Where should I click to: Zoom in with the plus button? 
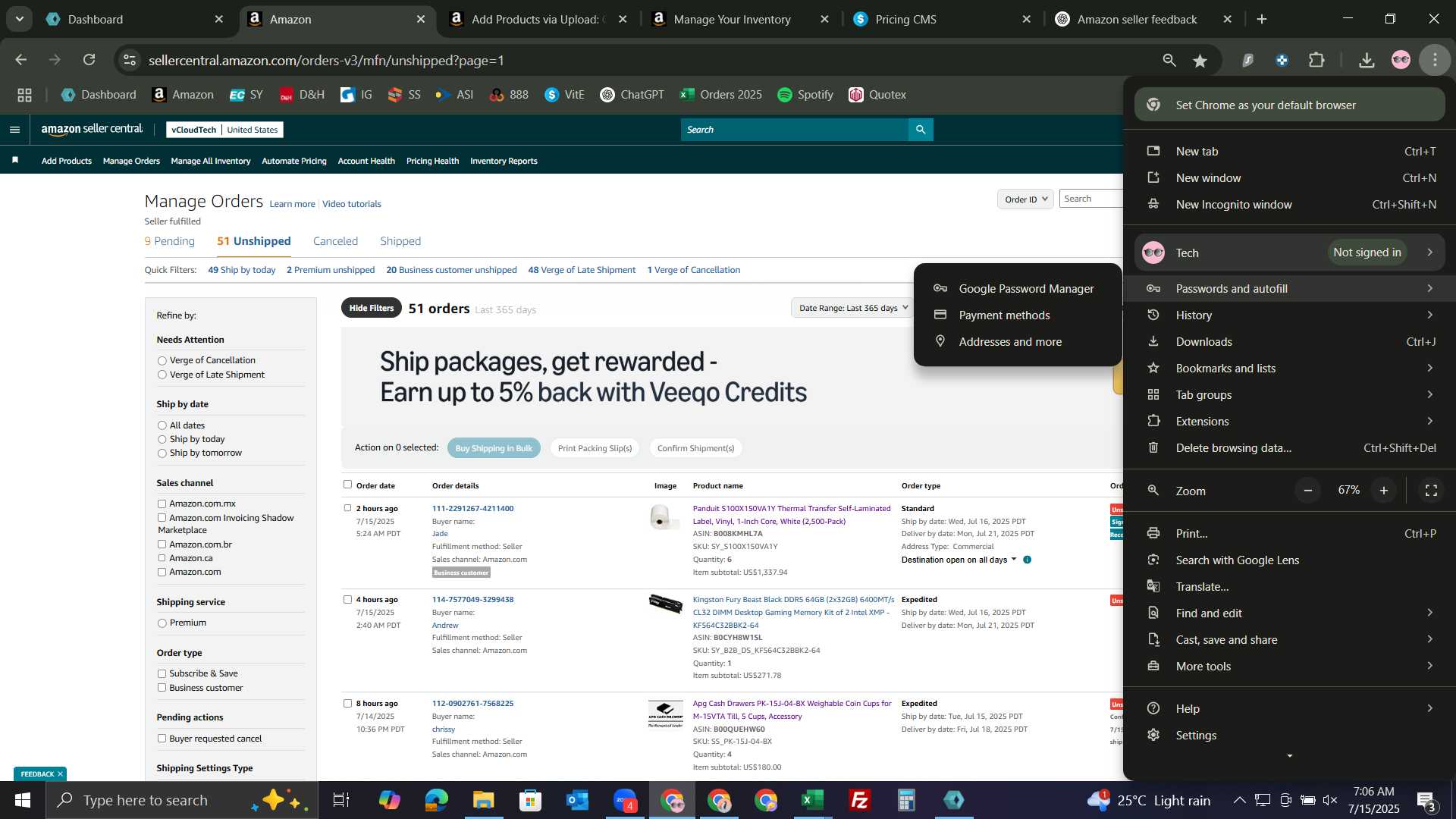pyautogui.click(x=1384, y=491)
